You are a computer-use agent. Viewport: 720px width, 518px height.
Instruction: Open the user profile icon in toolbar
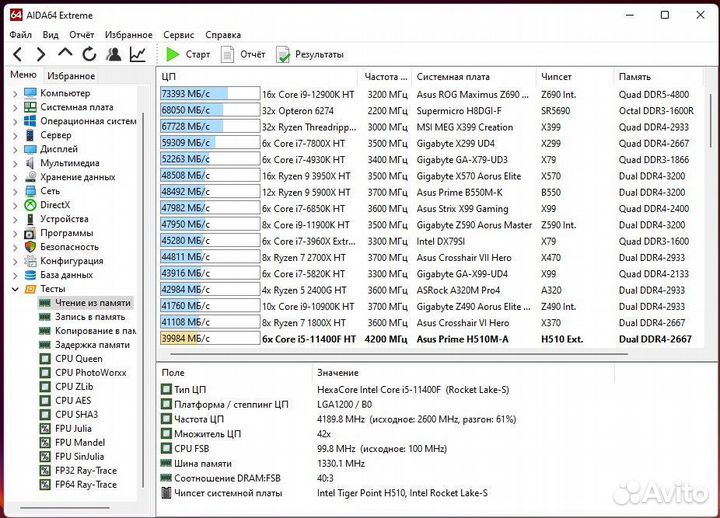[113, 54]
